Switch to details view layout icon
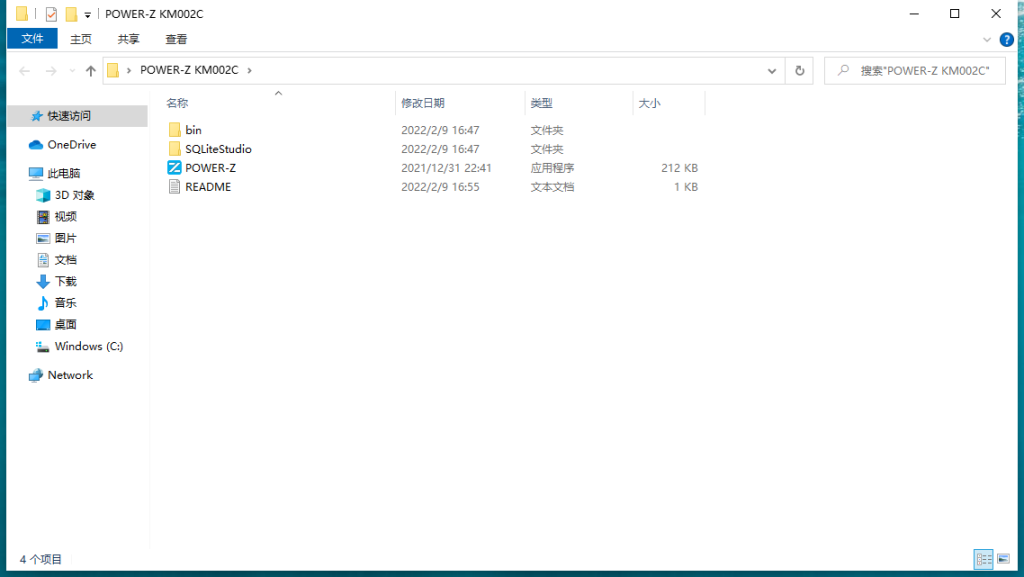The image size is (1024, 577). pos(984,559)
